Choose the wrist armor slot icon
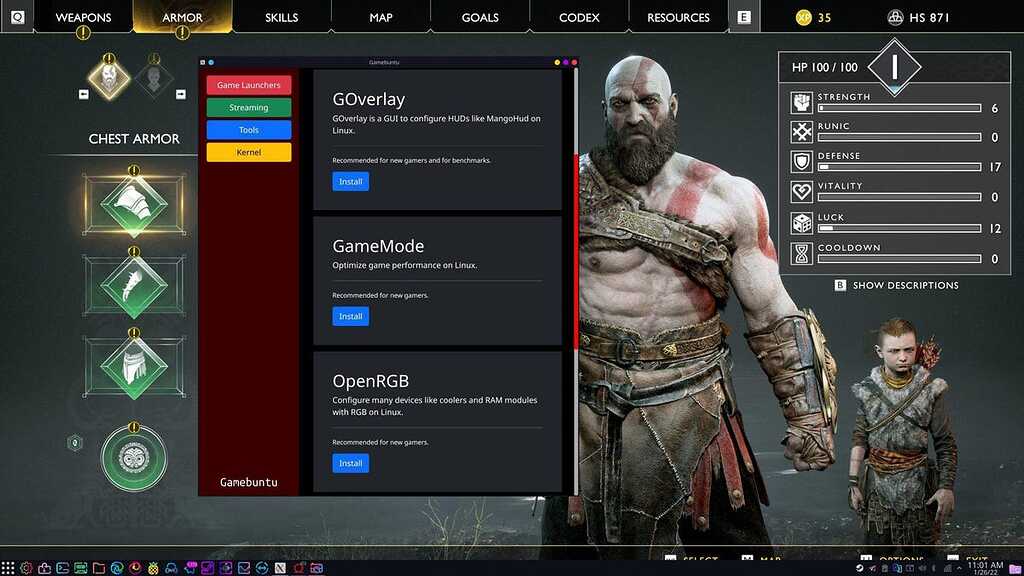The image size is (1024, 576). 133,284
